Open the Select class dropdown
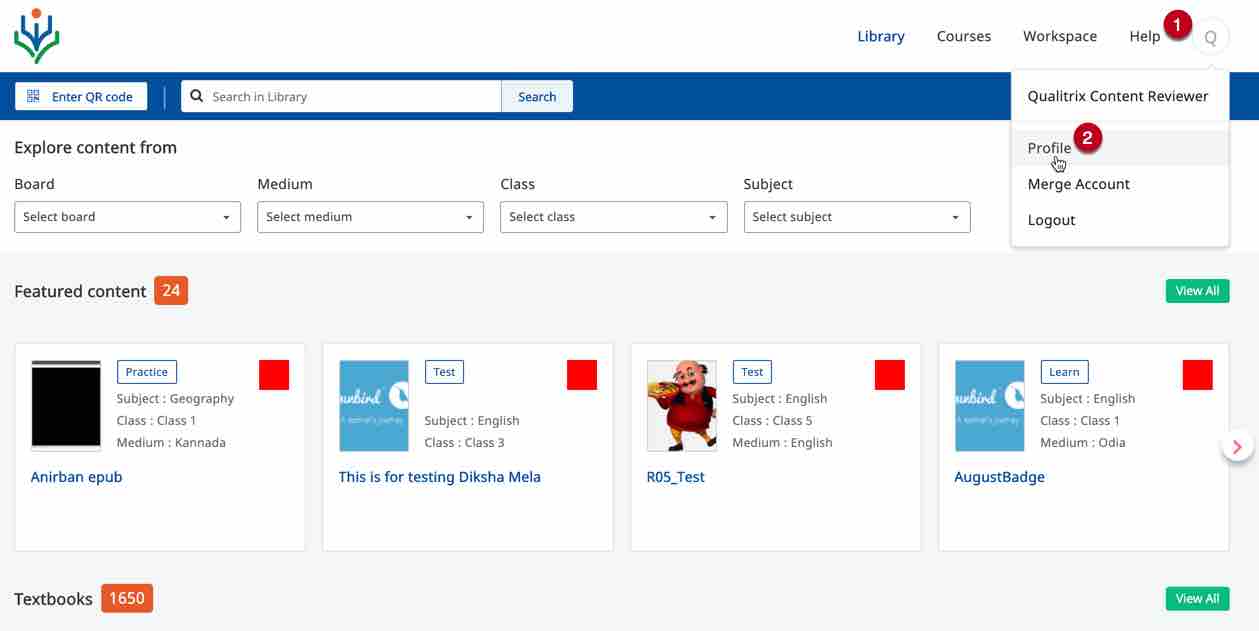The image size is (1259, 631). [x=613, y=217]
